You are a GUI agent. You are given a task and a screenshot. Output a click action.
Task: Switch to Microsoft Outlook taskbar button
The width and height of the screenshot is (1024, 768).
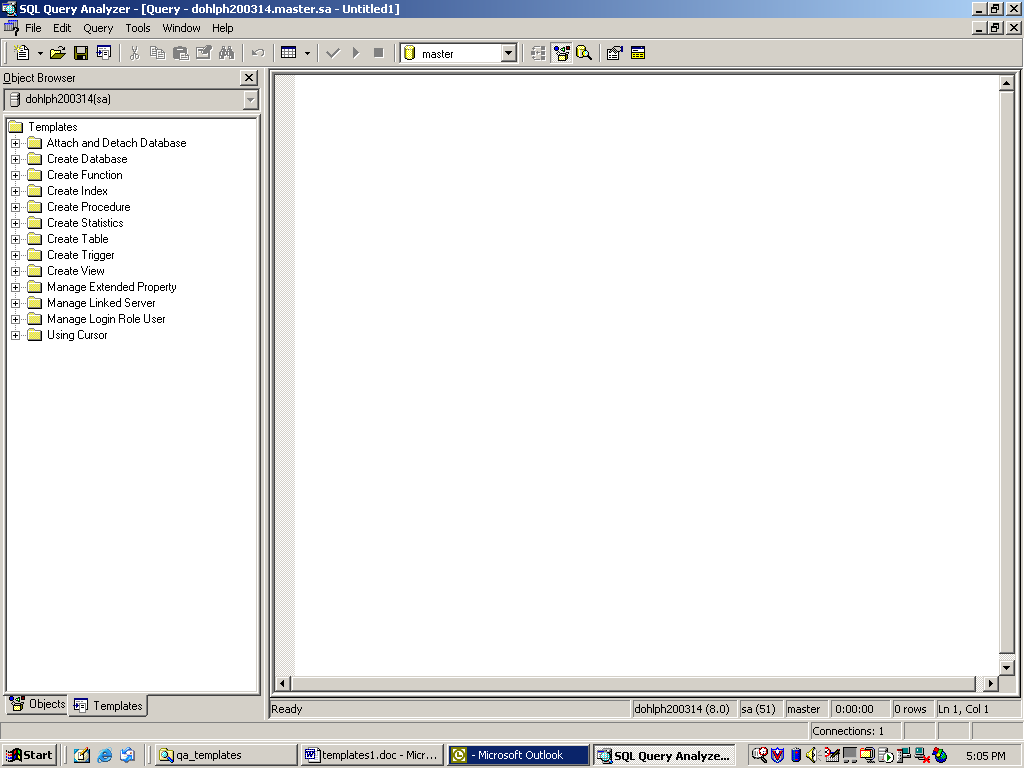[519, 755]
